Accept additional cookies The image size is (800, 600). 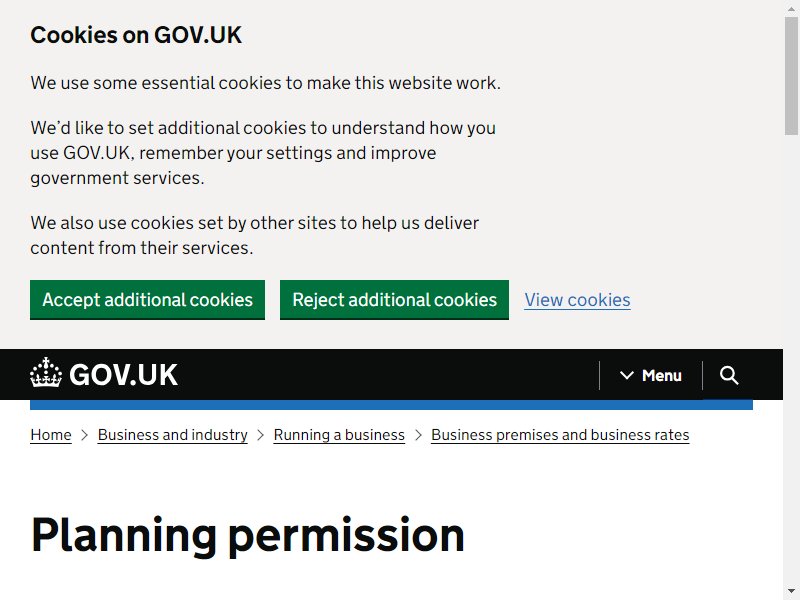[x=147, y=299]
